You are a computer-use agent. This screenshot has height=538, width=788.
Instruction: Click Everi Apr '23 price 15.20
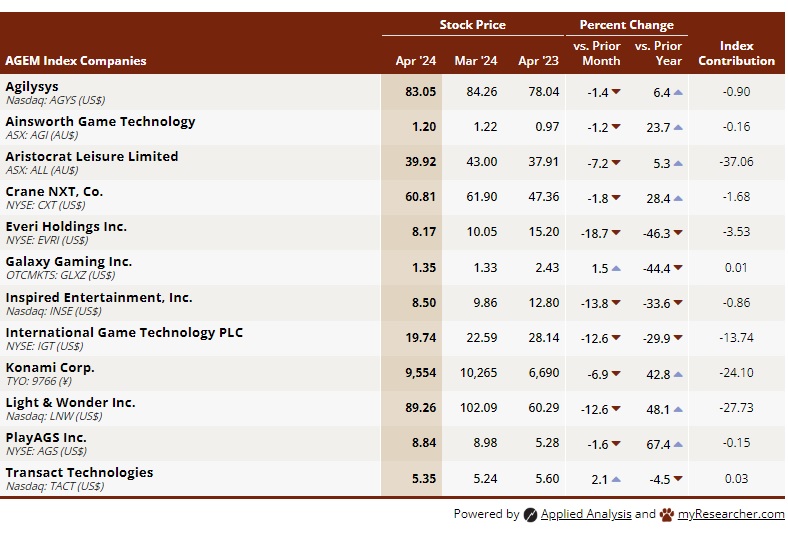pos(543,232)
